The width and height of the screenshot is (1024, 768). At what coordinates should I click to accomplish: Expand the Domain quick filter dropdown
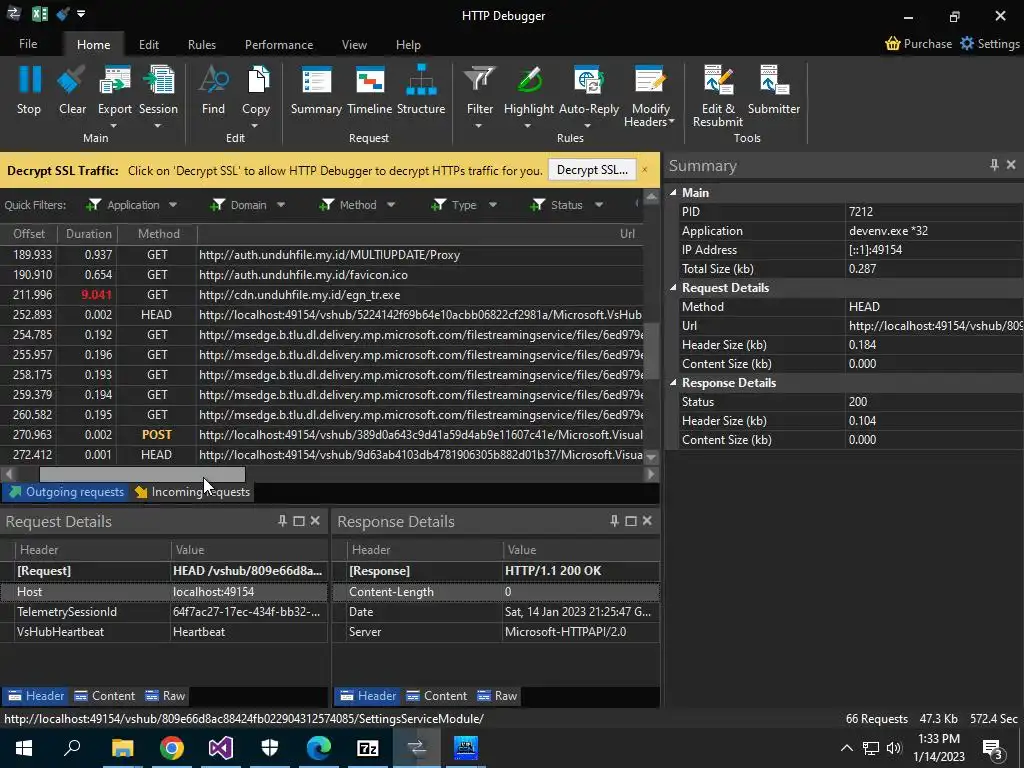click(x=281, y=205)
